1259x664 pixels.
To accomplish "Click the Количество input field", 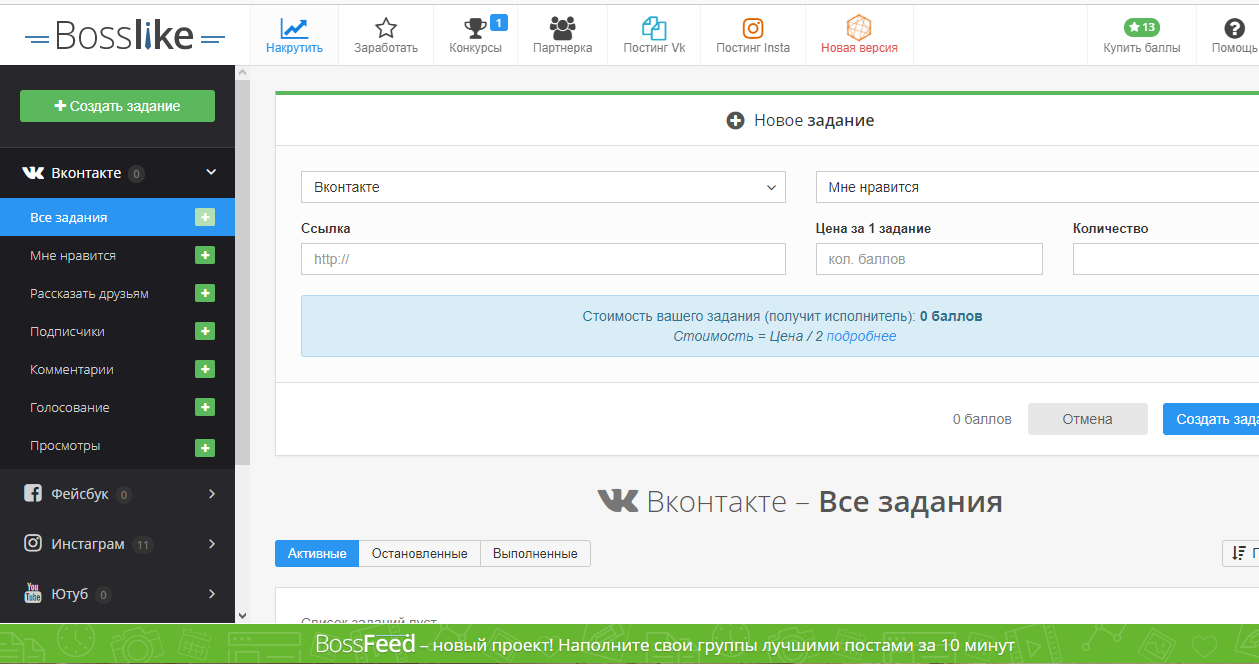I will tap(1166, 259).
